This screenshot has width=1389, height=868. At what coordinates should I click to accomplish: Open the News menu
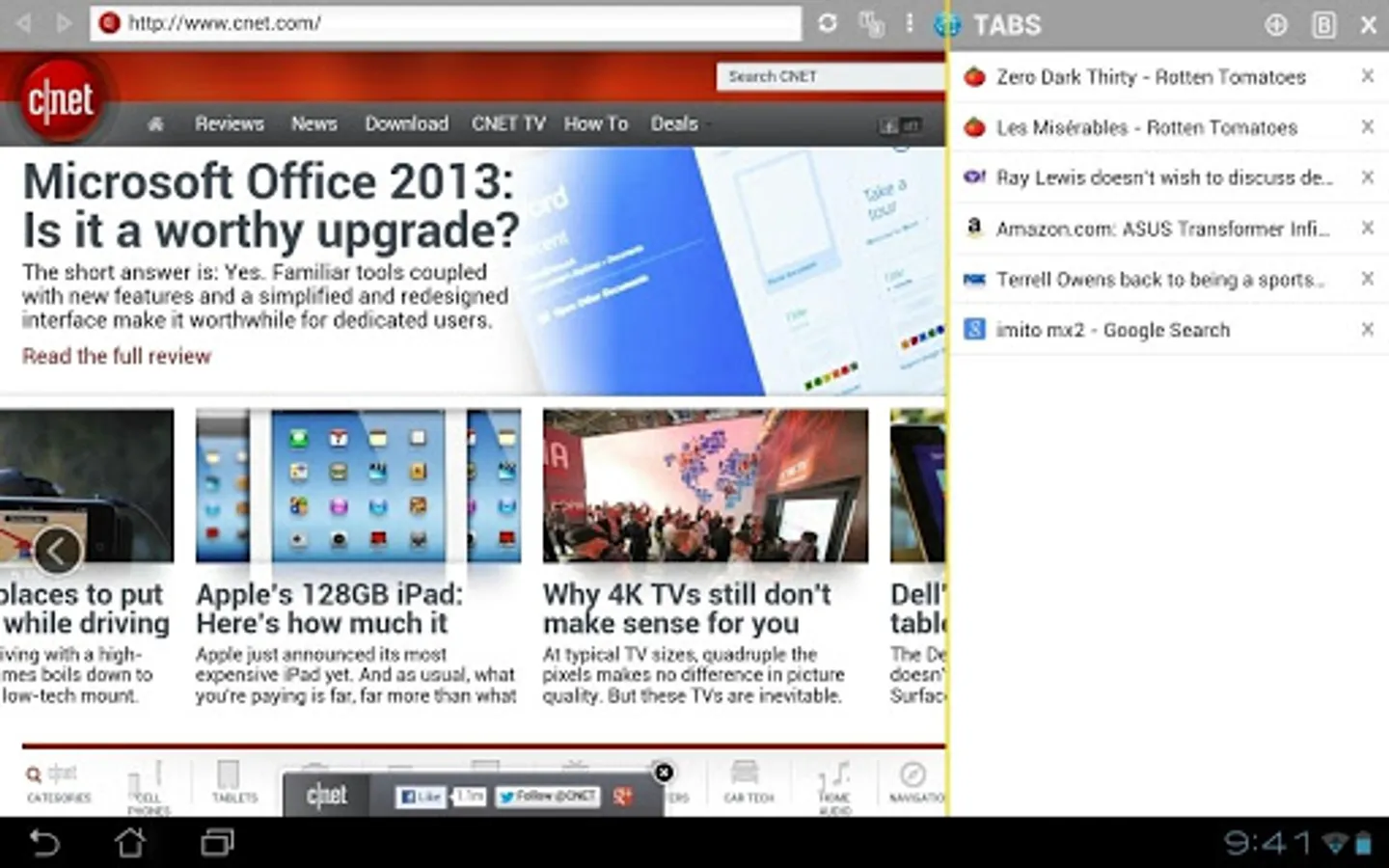(314, 123)
